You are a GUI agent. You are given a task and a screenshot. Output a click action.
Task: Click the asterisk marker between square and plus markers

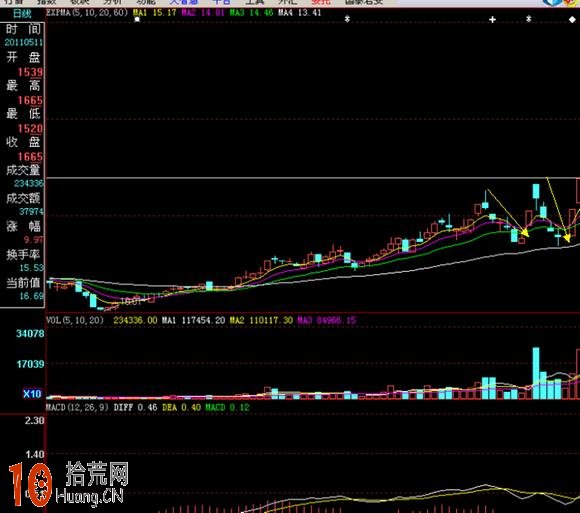[347, 19]
